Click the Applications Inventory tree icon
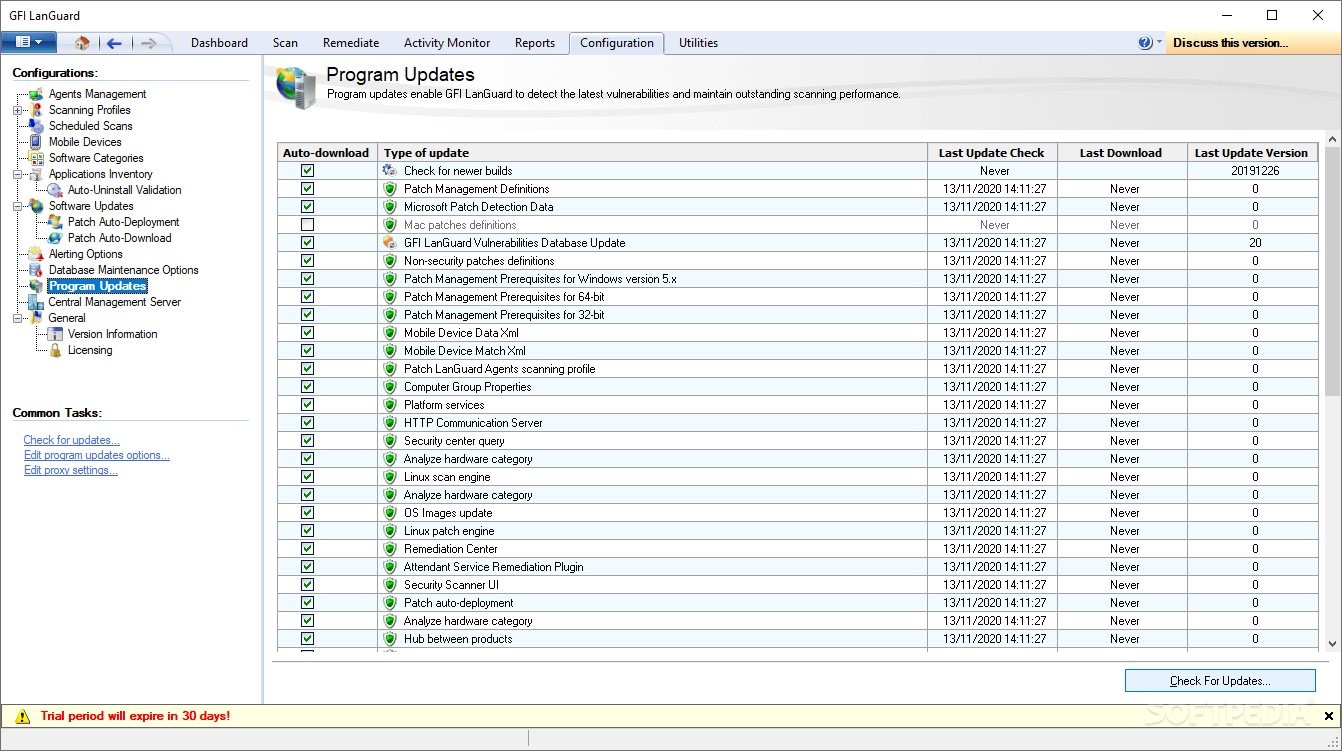The width and height of the screenshot is (1342, 751). (36, 174)
